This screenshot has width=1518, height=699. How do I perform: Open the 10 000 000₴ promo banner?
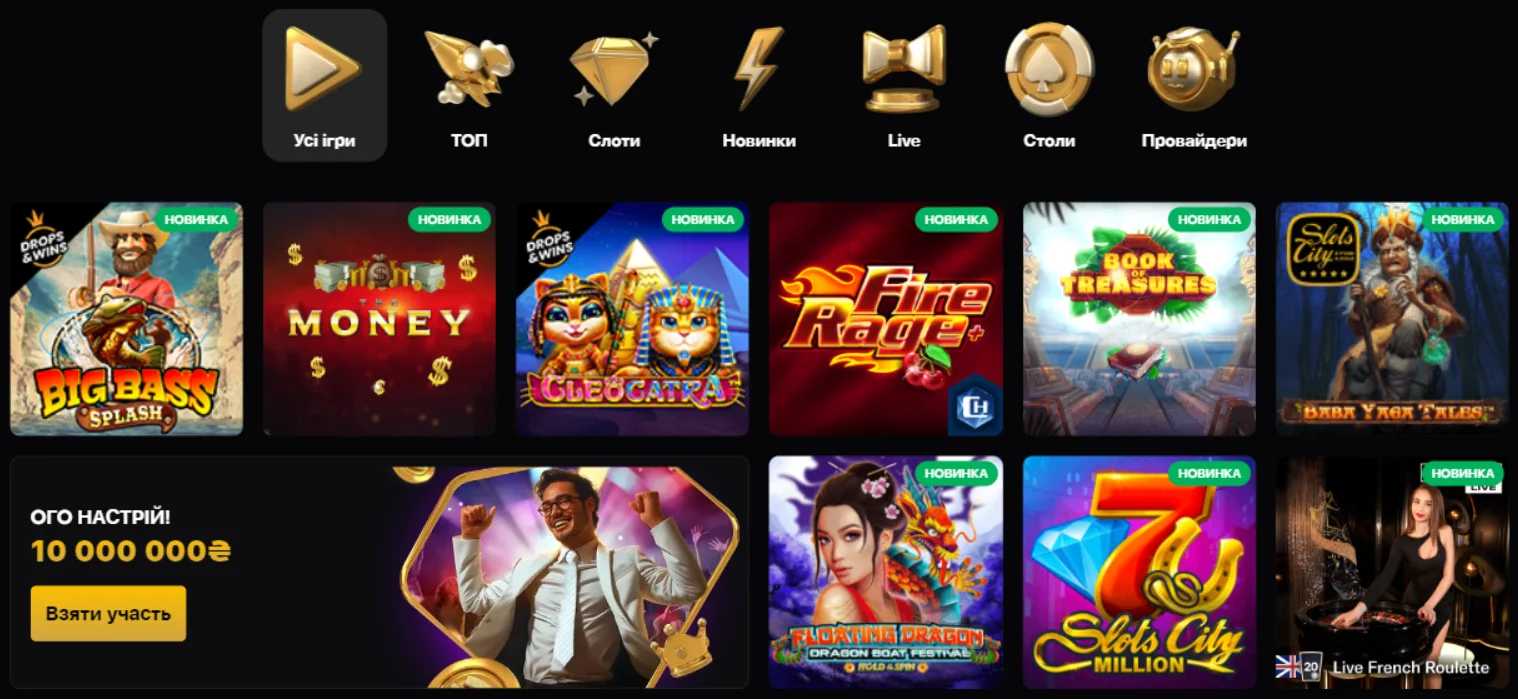tap(379, 573)
